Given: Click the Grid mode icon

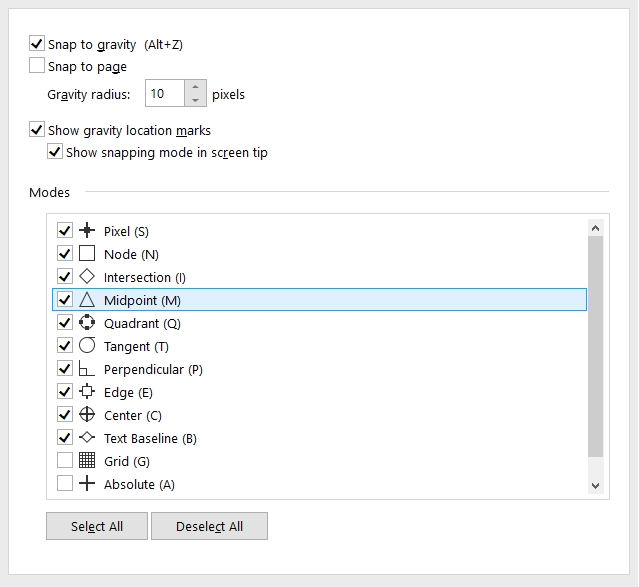Looking at the screenshot, I should (87, 461).
